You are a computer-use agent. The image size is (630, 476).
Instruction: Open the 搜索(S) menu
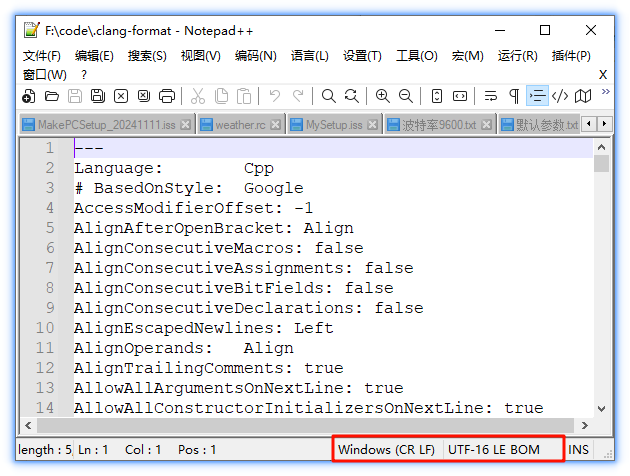(x=147, y=56)
